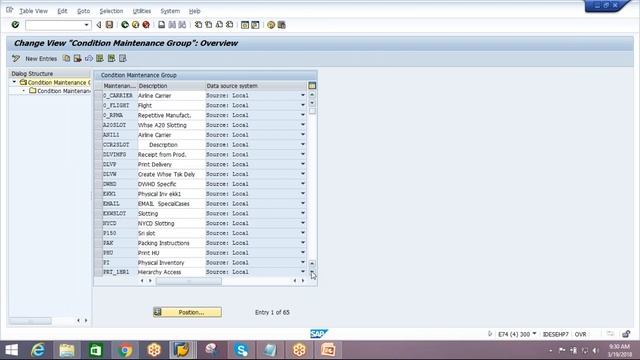Select row selector for P150
The height and width of the screenshot is (360, 640).
point(98,233)
